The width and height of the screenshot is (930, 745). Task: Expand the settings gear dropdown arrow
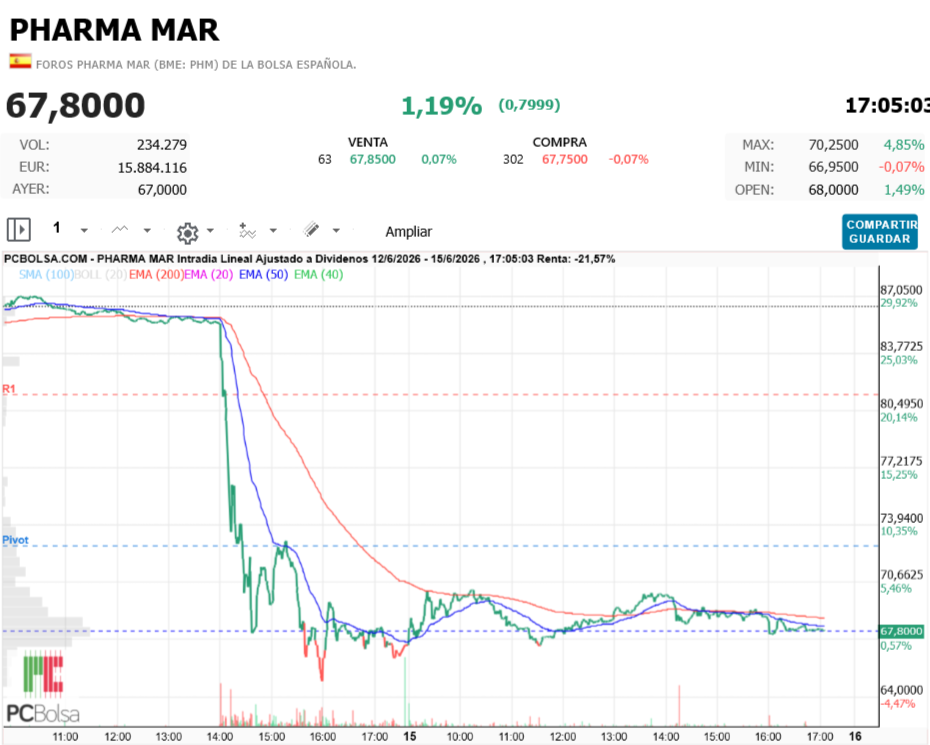point(210,231)
